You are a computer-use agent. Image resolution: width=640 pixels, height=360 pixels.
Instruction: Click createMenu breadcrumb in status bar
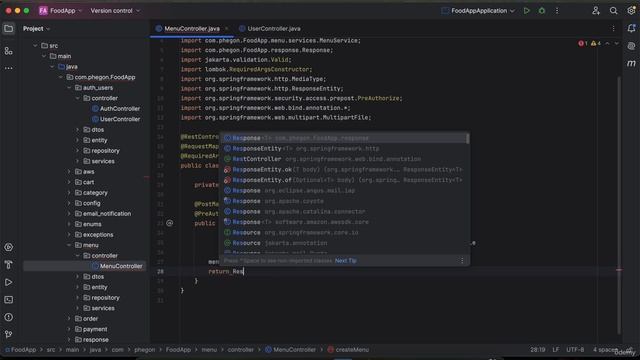tap(348, 350)
